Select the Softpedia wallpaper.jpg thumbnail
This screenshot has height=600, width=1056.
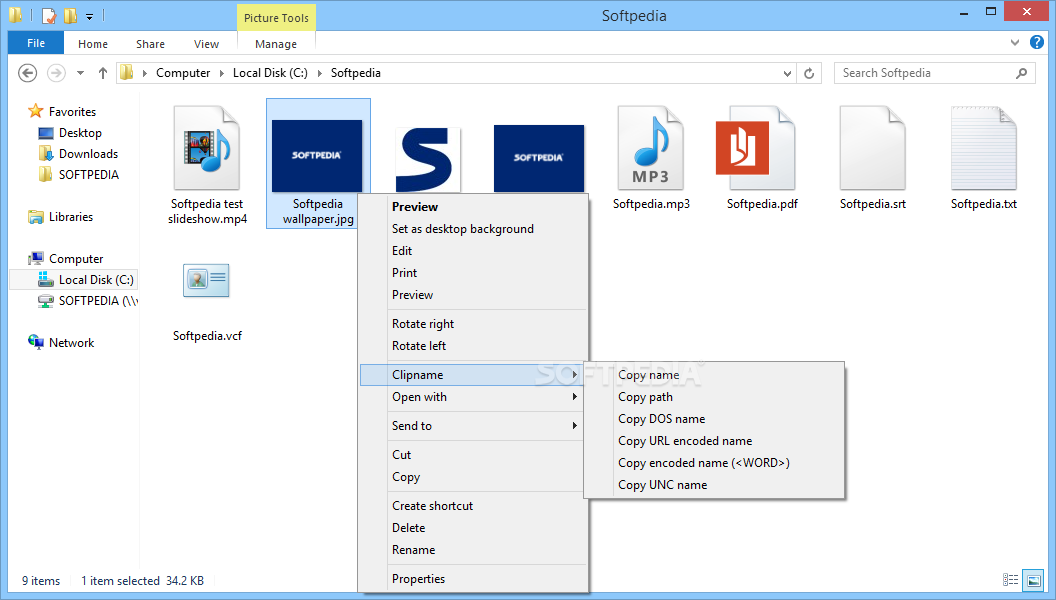(x=317, y=156)
